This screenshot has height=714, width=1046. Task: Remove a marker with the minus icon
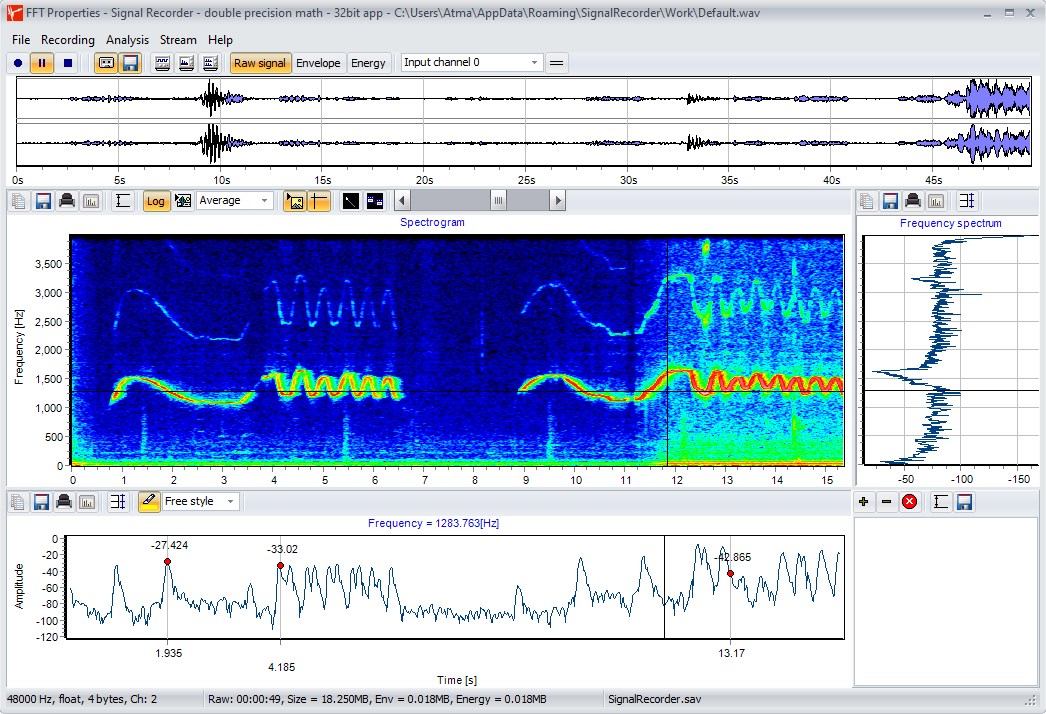(887, 502)
